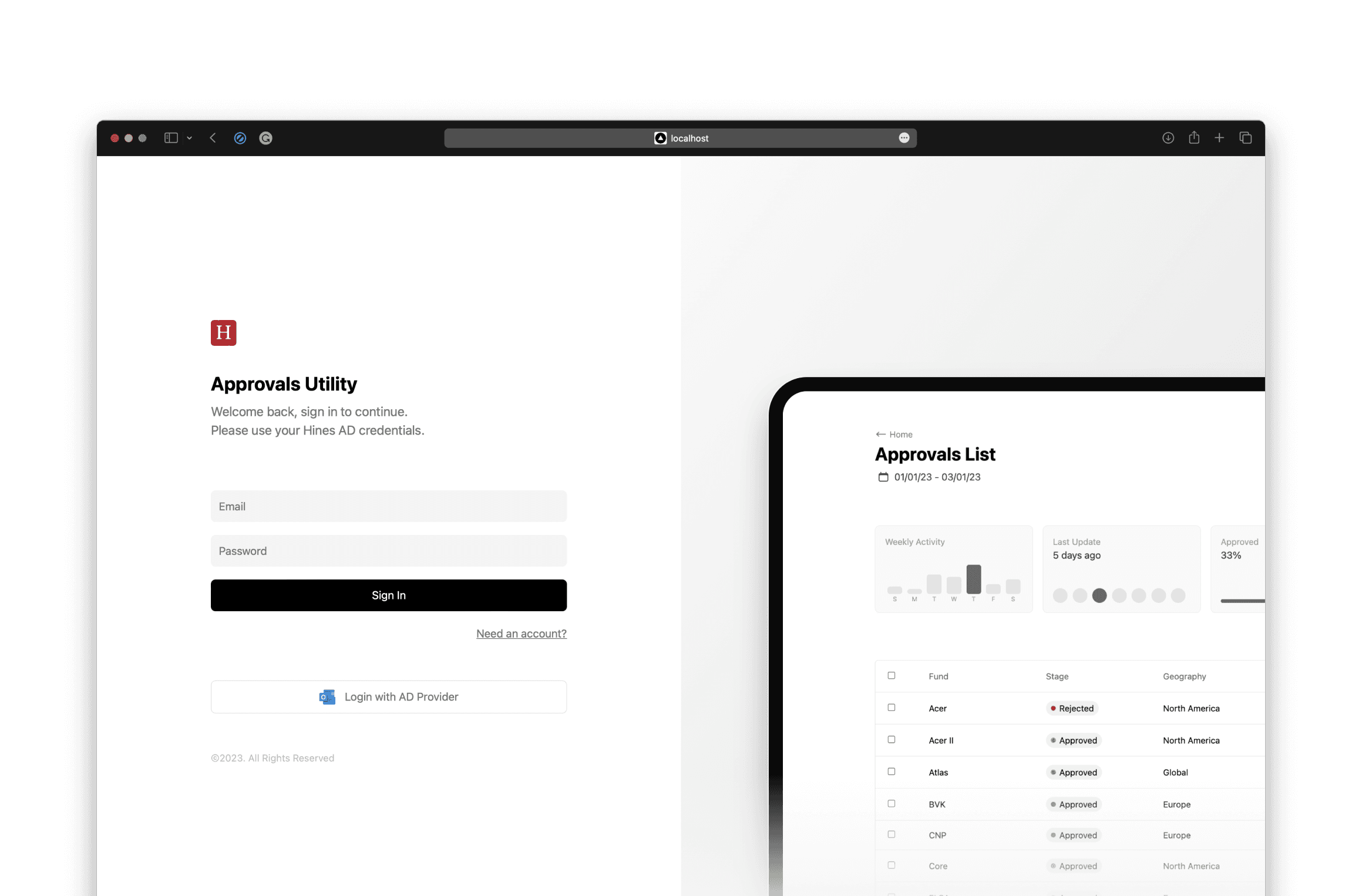Click the browser reload/refresh icon
This screenshot has height=896, width=1362.
click(x=265, y=138)
